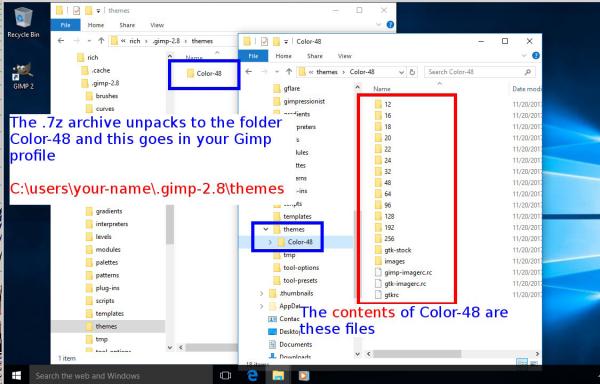Image resolution: width=600 pixels, height=384 pixels.
Task: Click the blue File menu in Color-48 window
Action: (253, 56)
